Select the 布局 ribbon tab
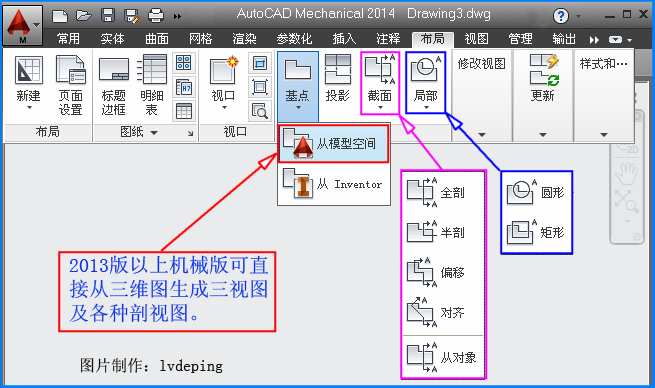This screenshot has width=655, height=388. [x=433, y=39]
